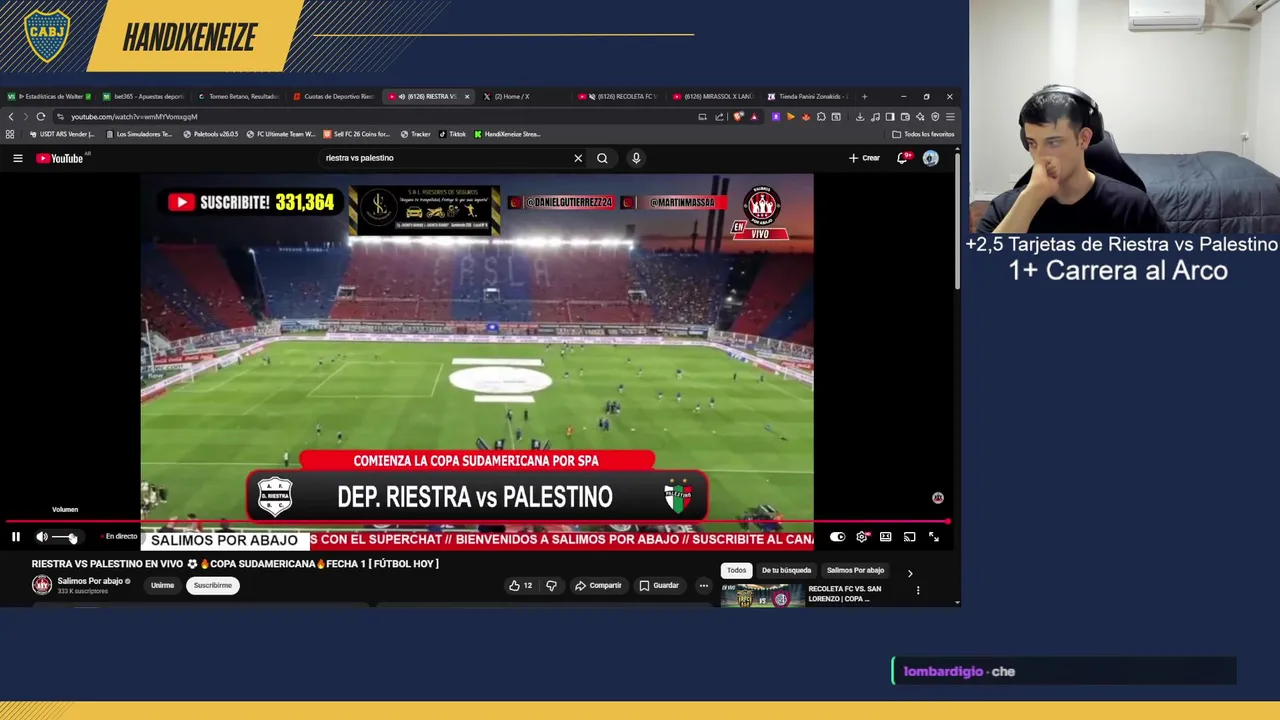This screenshot has width=1280, height=720.
Task: Click the red live progress bar
Action: point(477,522)
